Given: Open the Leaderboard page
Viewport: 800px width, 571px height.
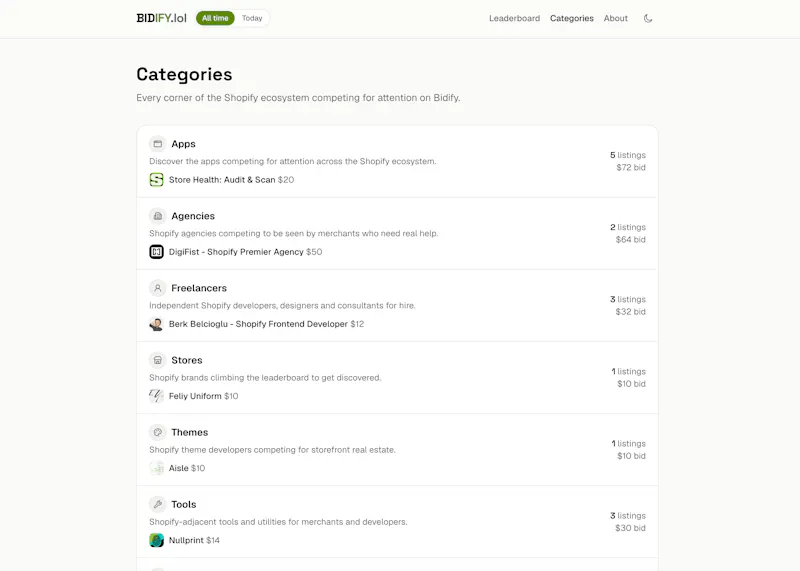Looking at the screenshot, I should click(x=514, y=18).
